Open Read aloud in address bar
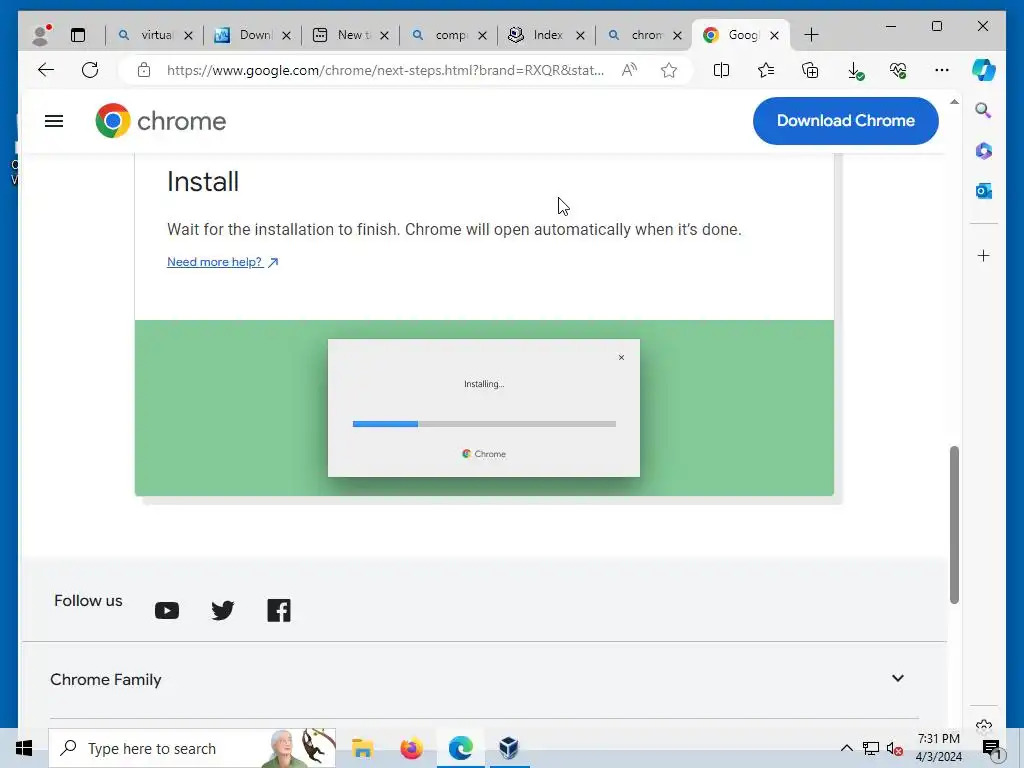Image resolution: width=1024 pixels, height=768 pixels. pyautogui.click(x=629, y=70)
